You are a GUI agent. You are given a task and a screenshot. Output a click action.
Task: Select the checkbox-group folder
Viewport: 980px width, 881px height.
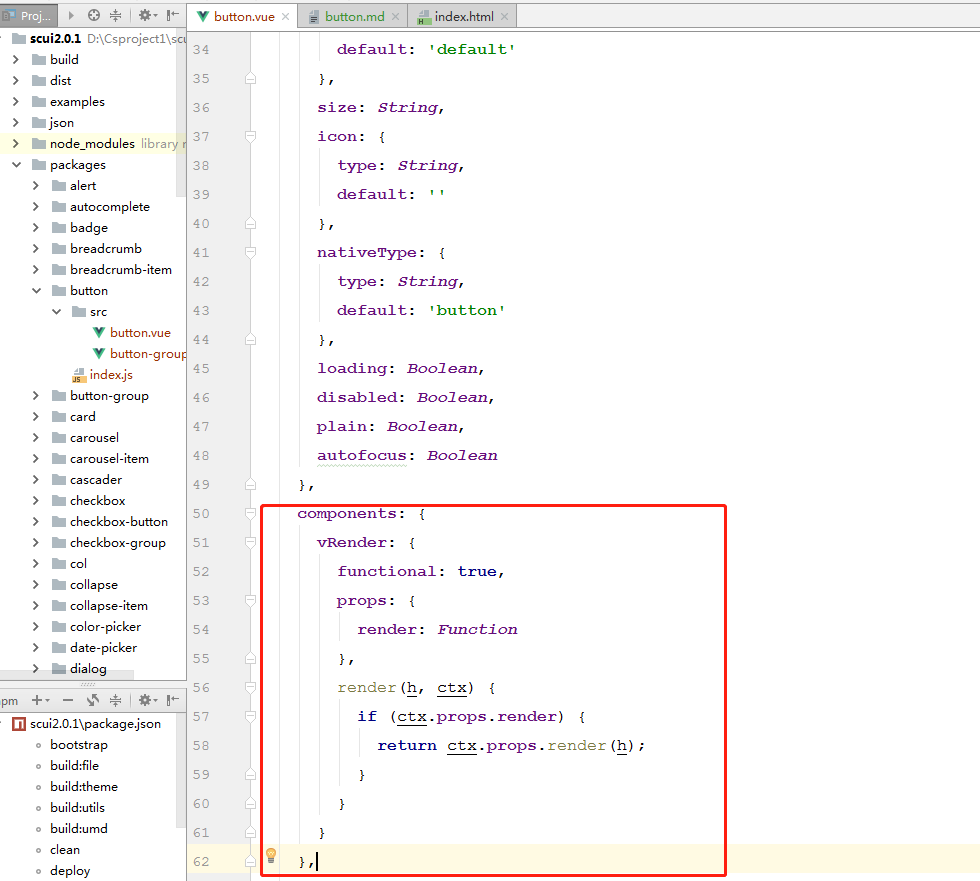118,543
